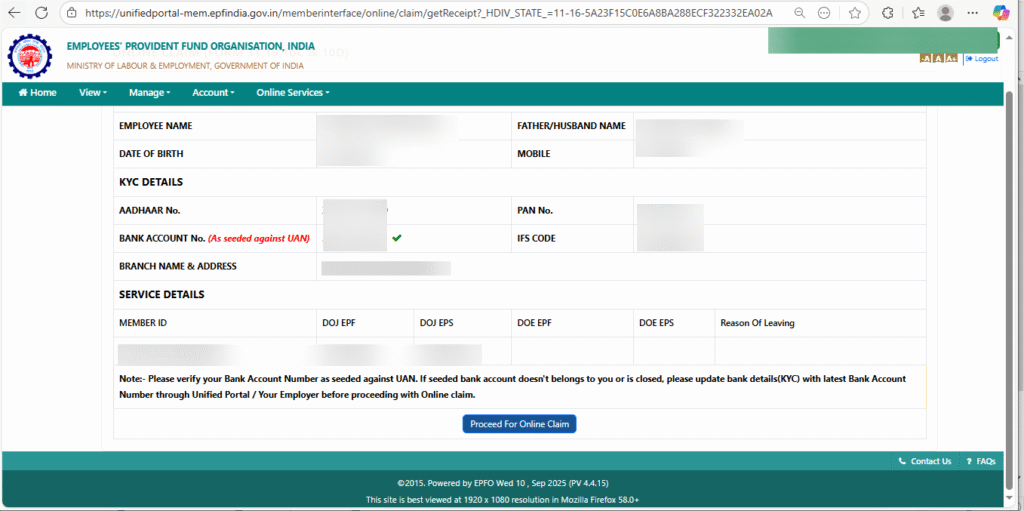Reload the page with the refresh icon
Image resolution: width=1024 pixels, height=511 pixels.
click(x=42, y=12)
